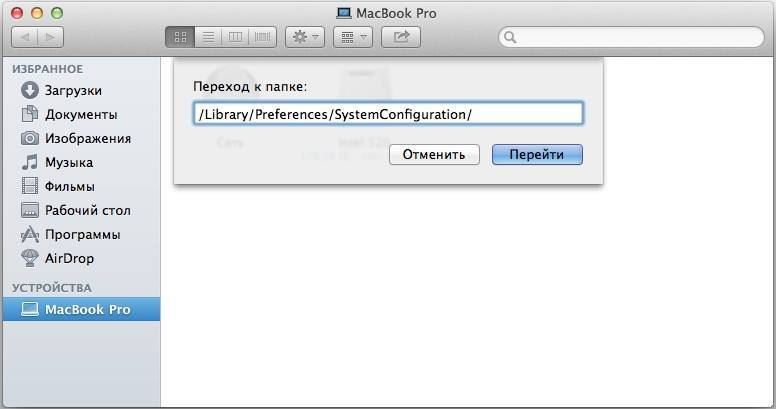
Task: Click the Перейти button
Action: coord(537,154)
